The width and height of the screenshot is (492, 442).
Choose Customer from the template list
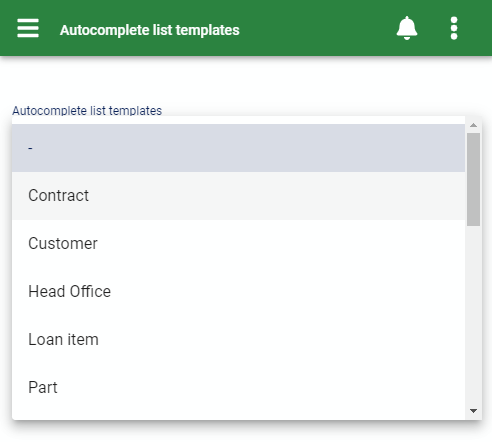(238, 244)
